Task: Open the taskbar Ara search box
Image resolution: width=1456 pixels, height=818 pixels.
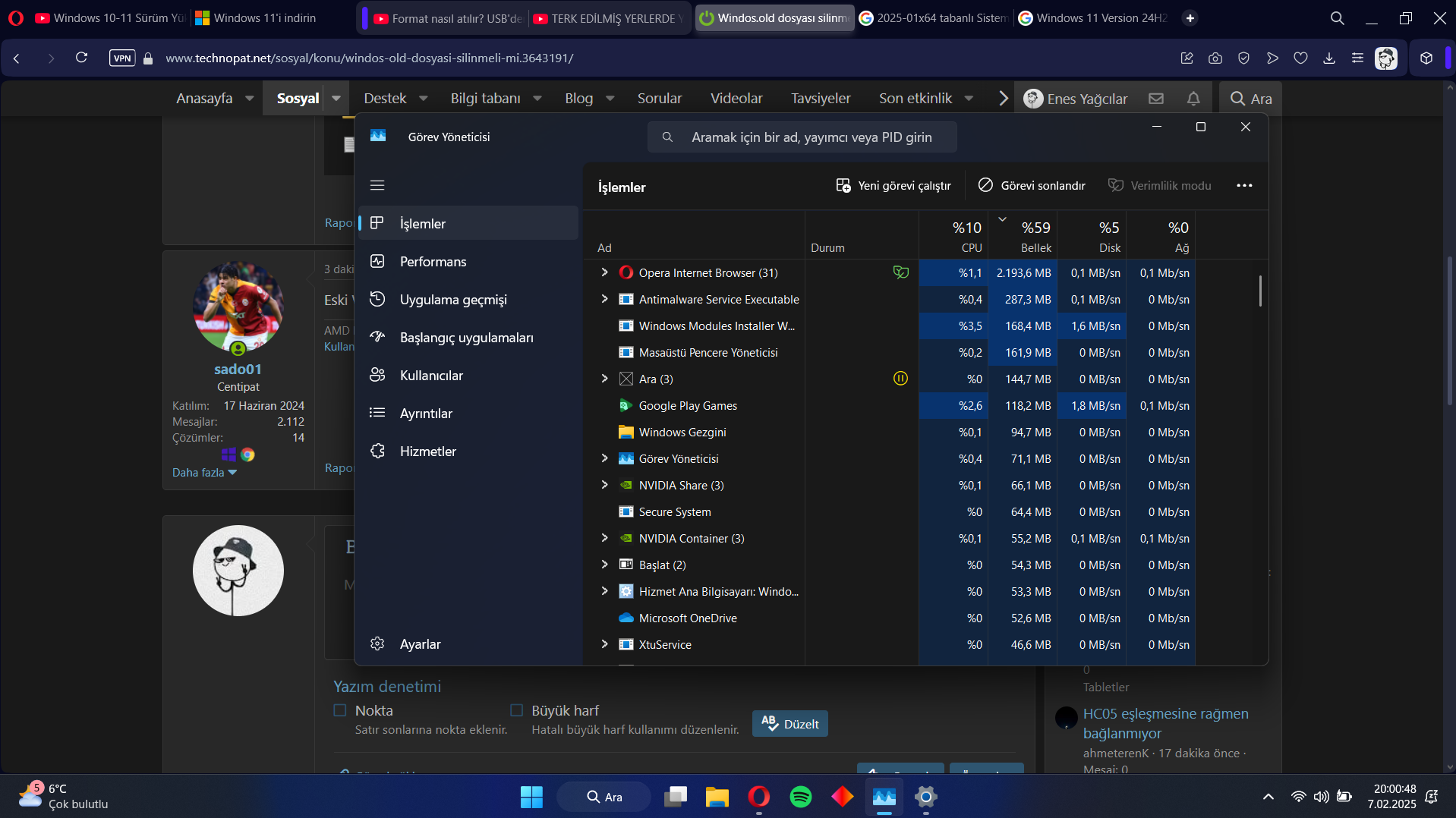Action: tap(604, 797)
